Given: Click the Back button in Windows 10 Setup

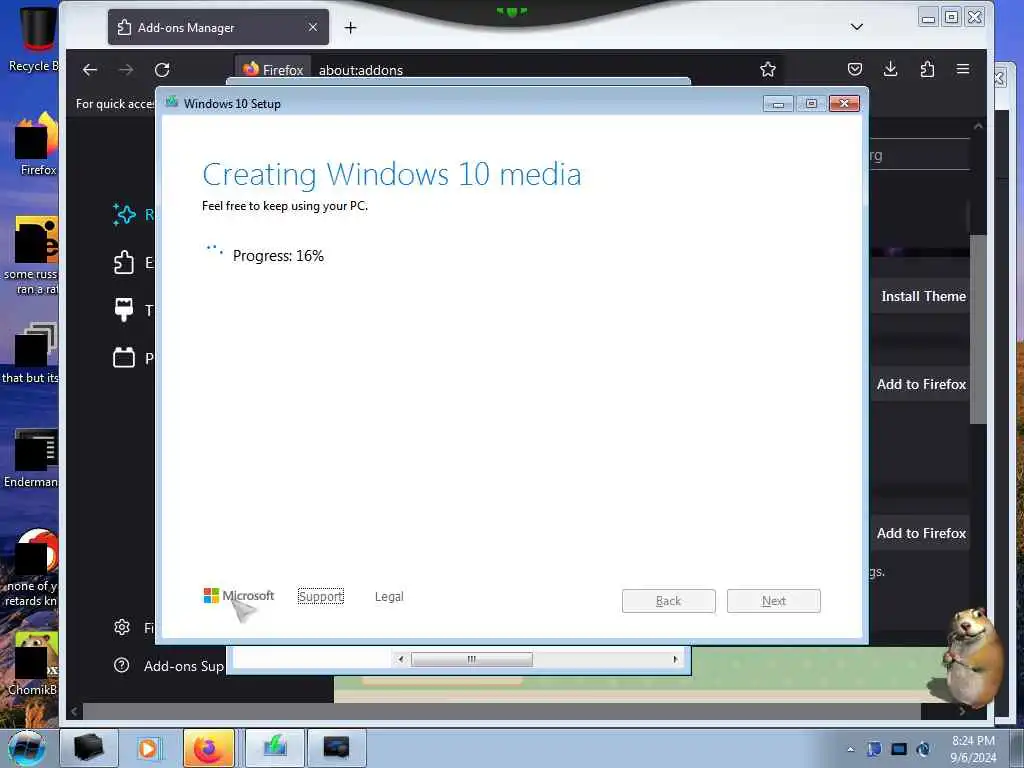Looking at the screenshot, I should click(669, 601).
